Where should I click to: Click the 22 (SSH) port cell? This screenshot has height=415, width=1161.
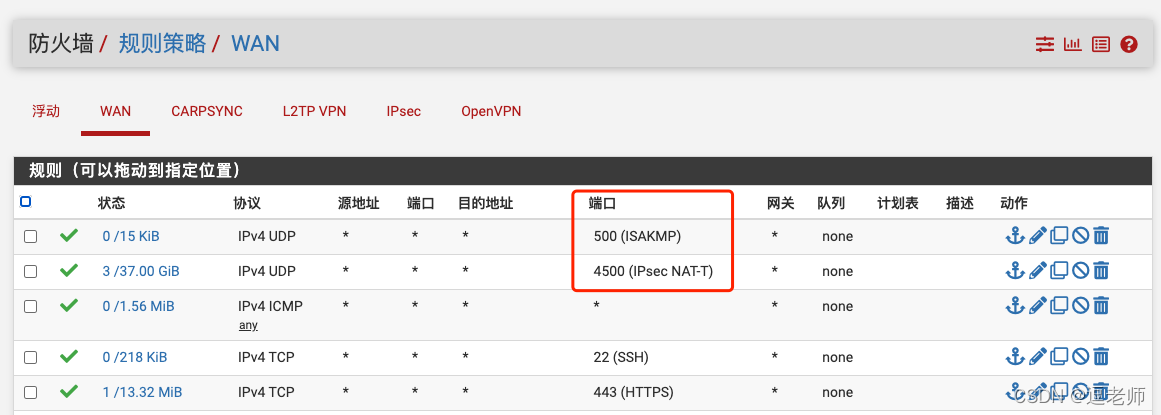(x=621, y=357)
